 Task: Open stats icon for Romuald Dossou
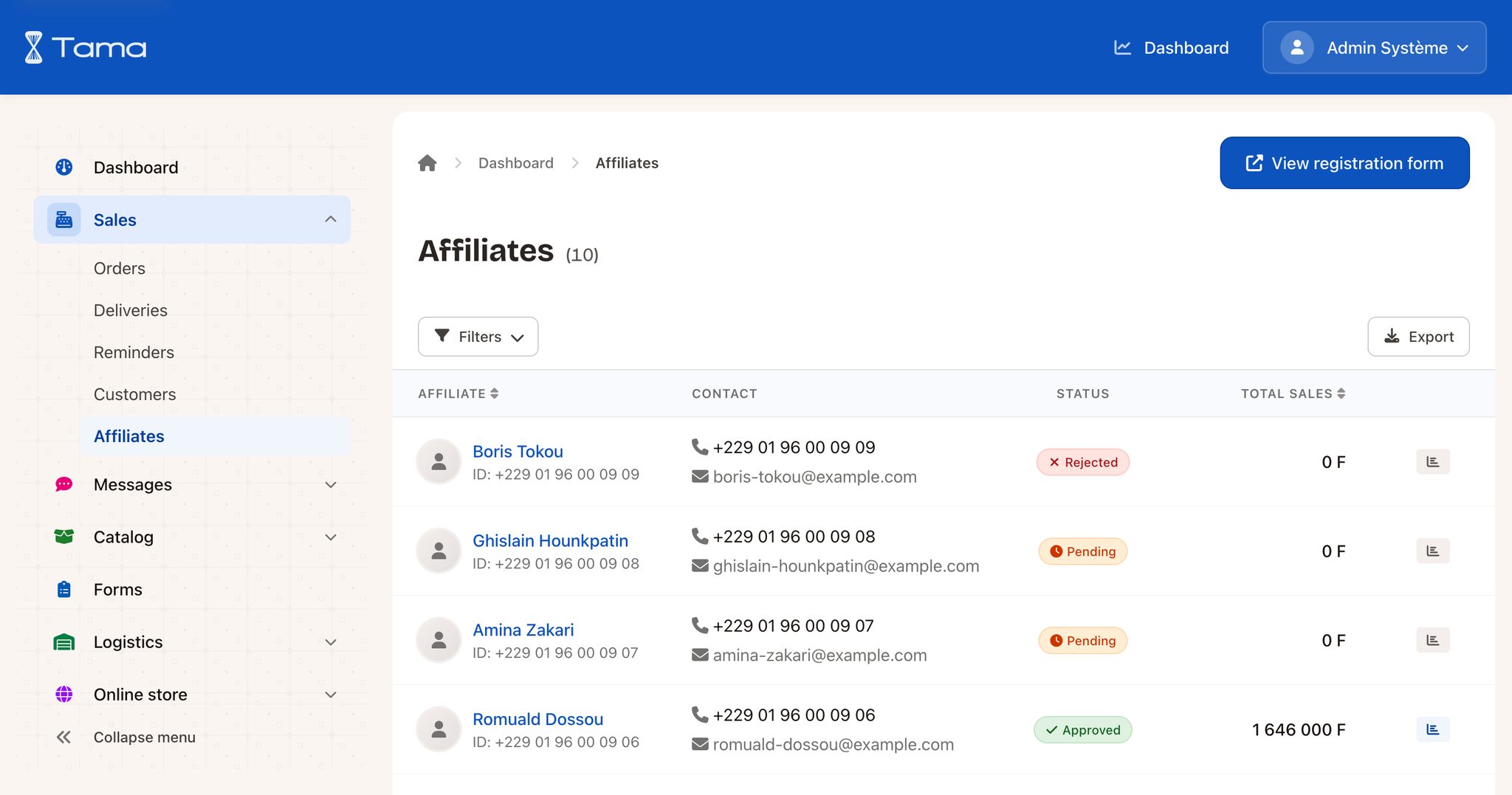(x=1432, y=730)
